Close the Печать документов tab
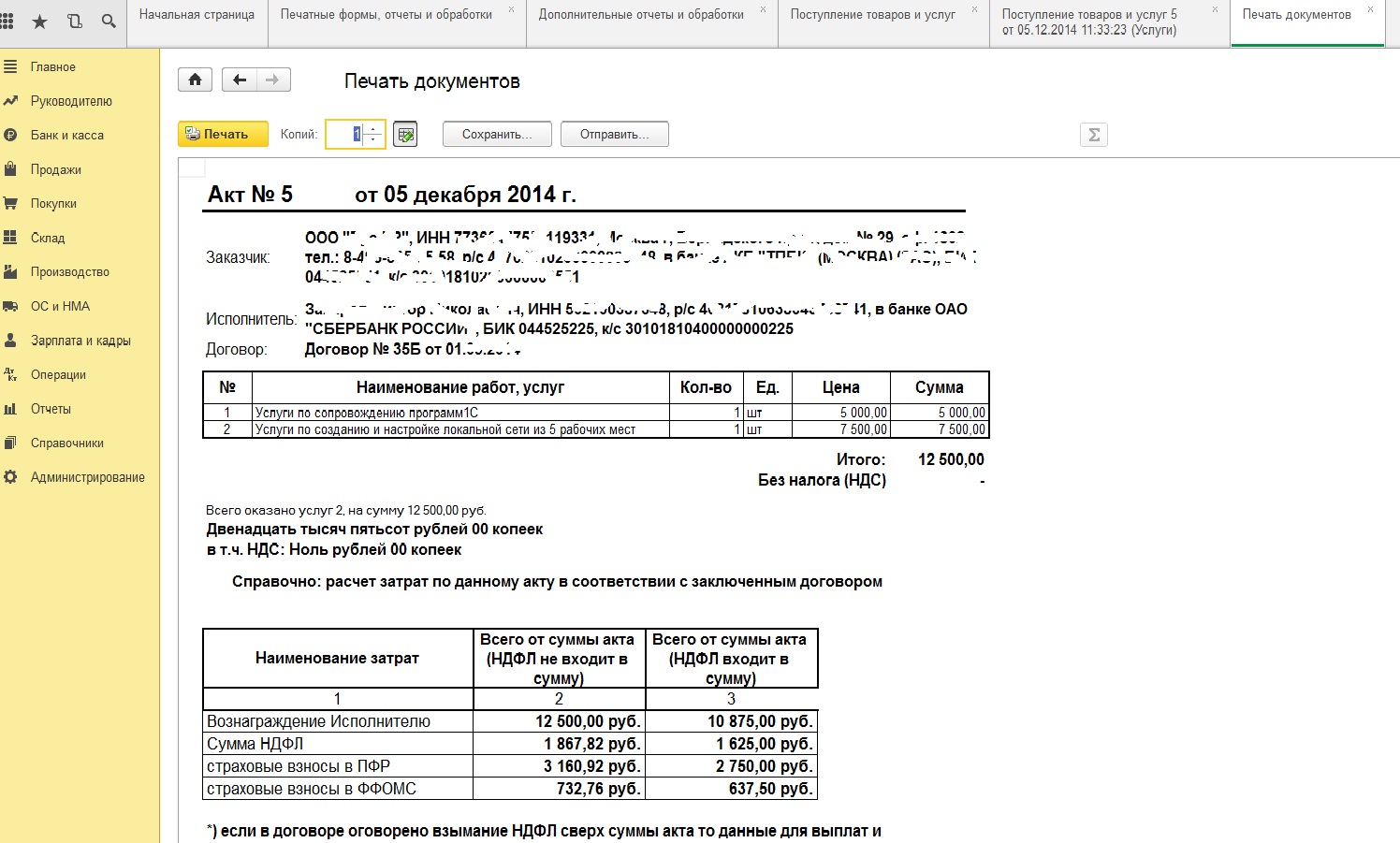This screenshot has height=843, width=1400. [x=1371, y=9]
